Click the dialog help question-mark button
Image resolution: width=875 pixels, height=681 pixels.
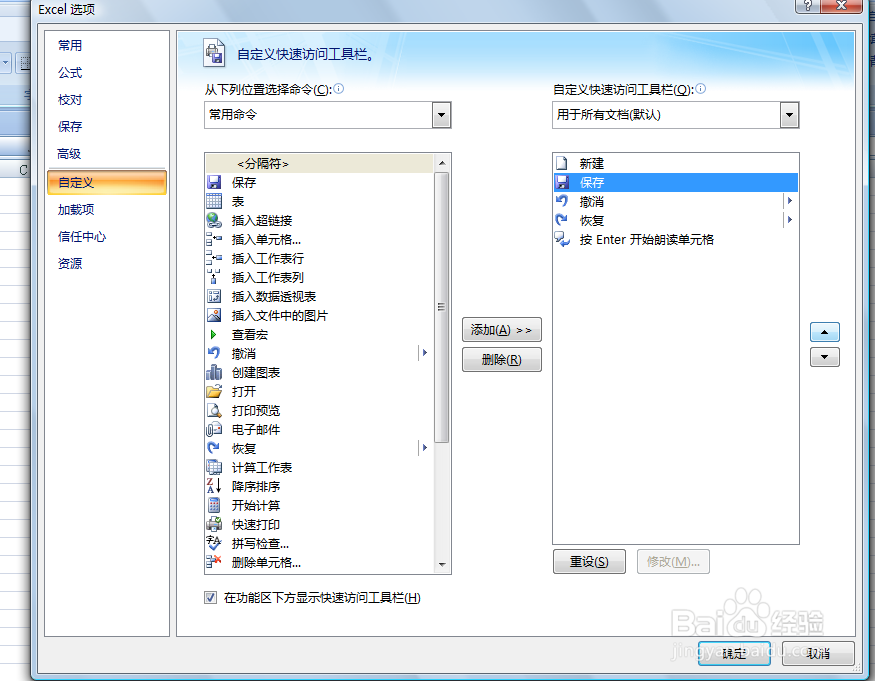pos(807,5)
